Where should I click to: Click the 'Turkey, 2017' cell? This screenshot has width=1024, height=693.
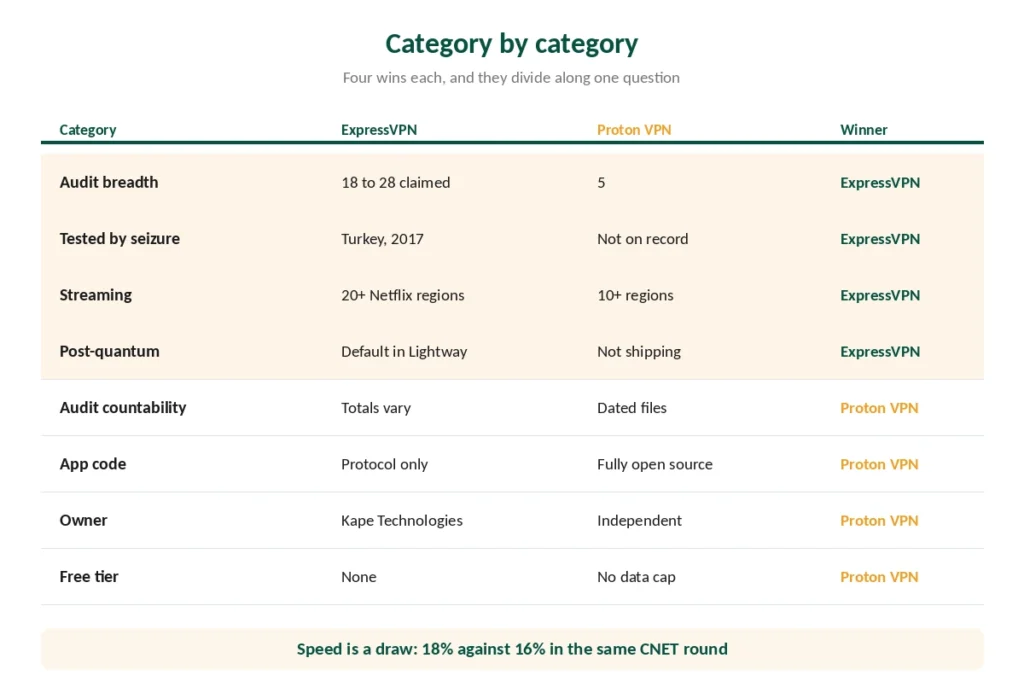point(382,239)
